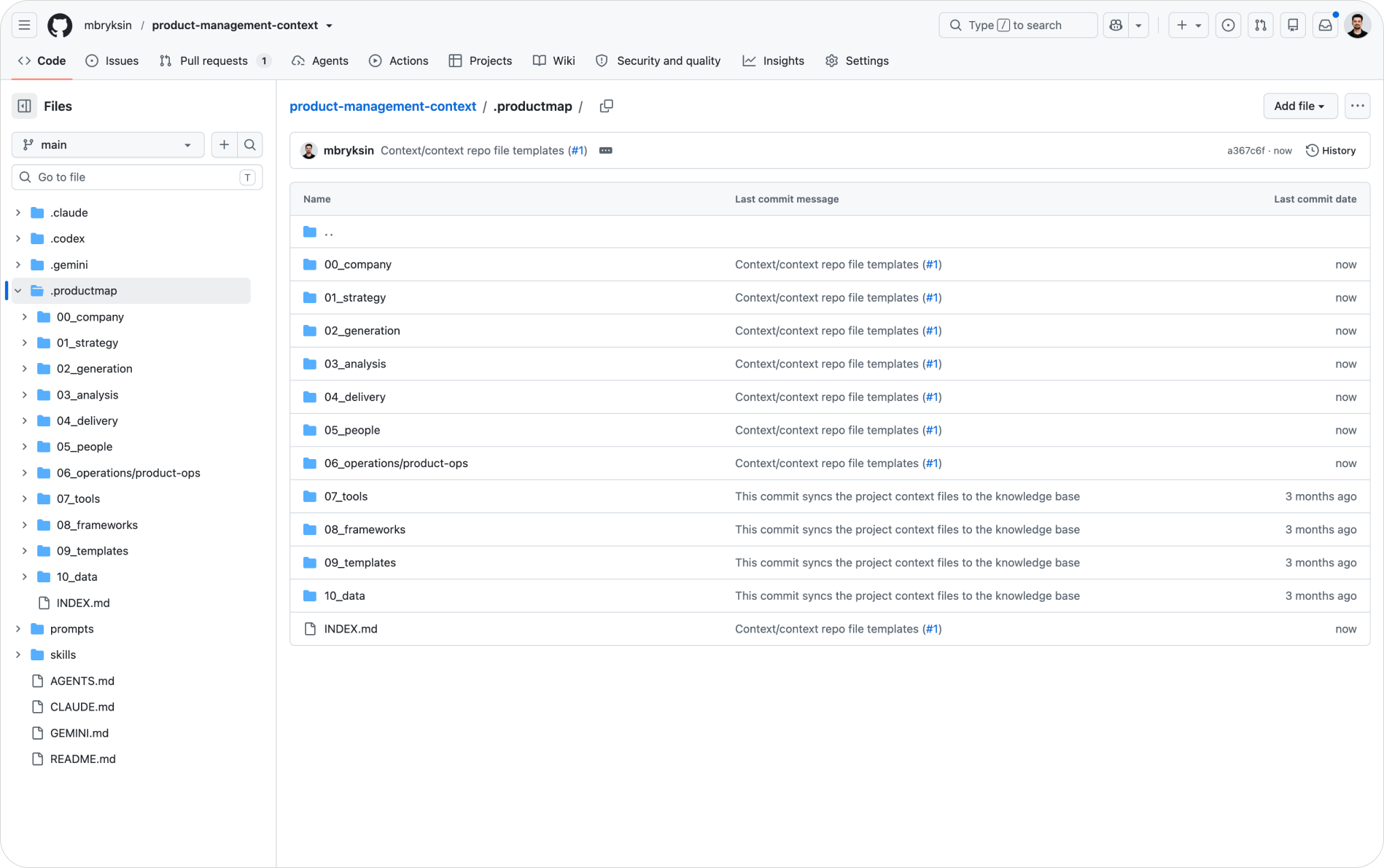Select AGENTS.md in the file tree
1384x868 pixels.
[x=82, y=681]
